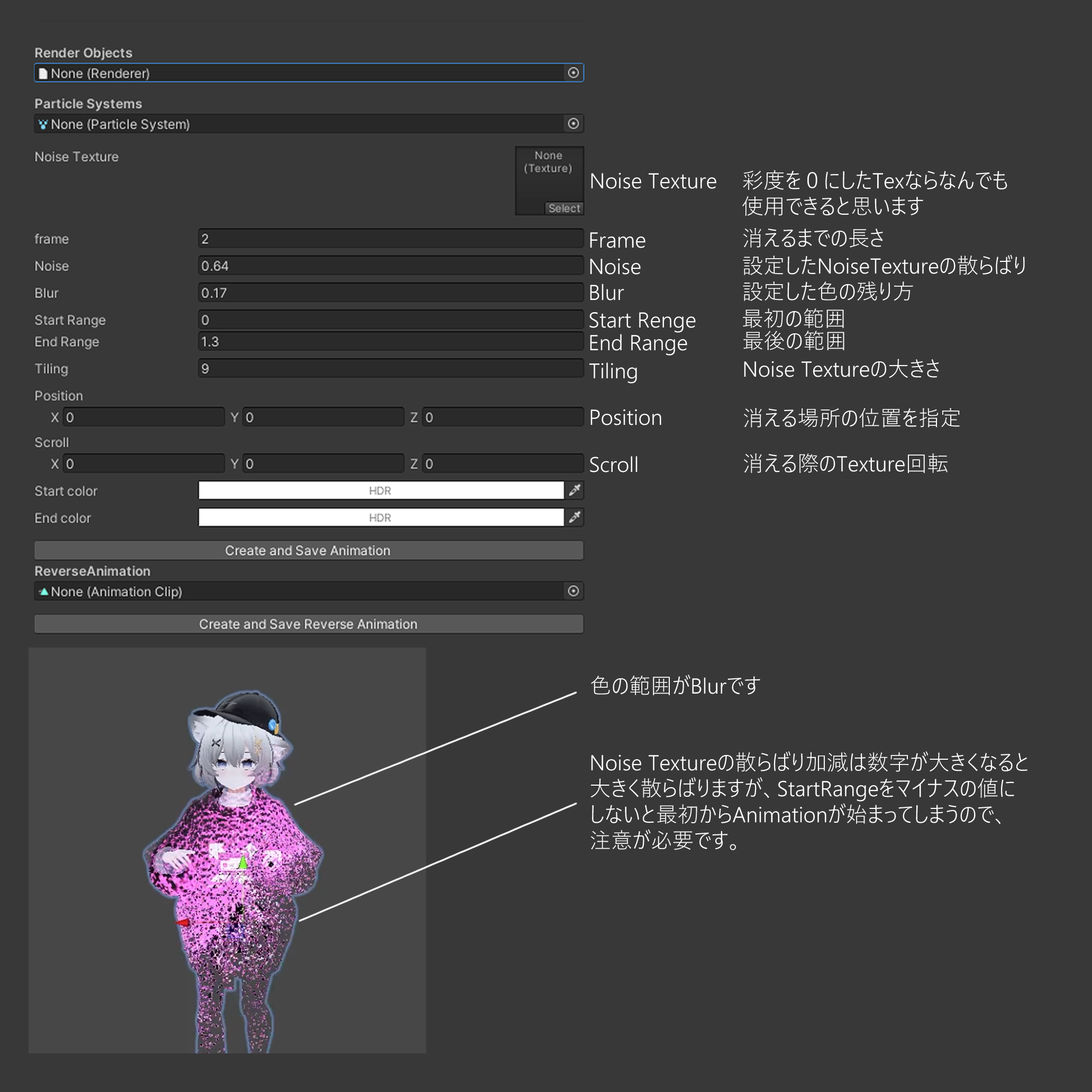This screenshot has height=1092, width=1092.
Task: Pick Start color with eyedropper icon
Action: [x=575, y=490]
